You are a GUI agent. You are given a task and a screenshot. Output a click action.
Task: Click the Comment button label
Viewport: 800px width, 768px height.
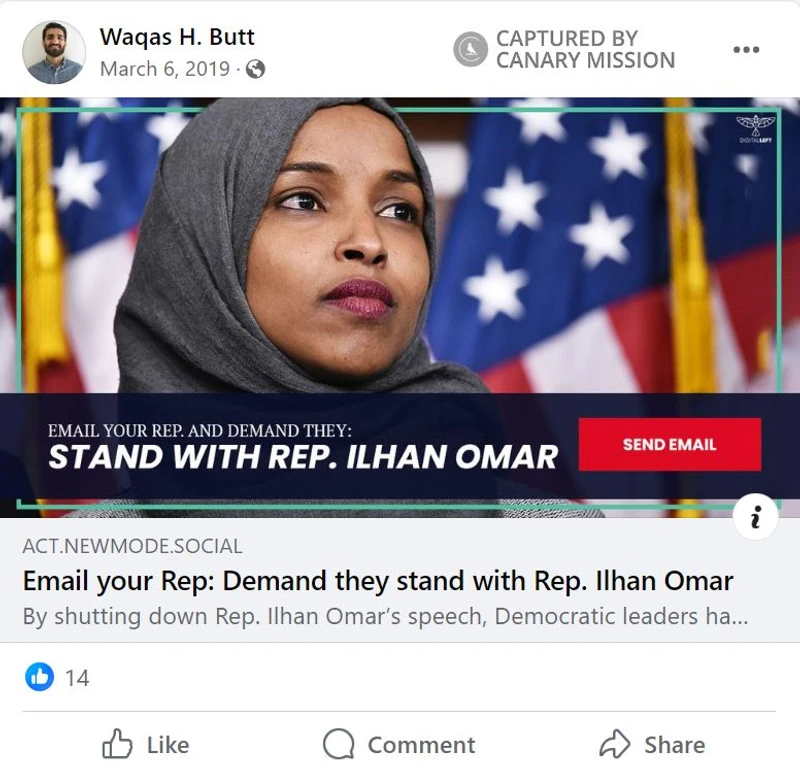pos(421,745)
